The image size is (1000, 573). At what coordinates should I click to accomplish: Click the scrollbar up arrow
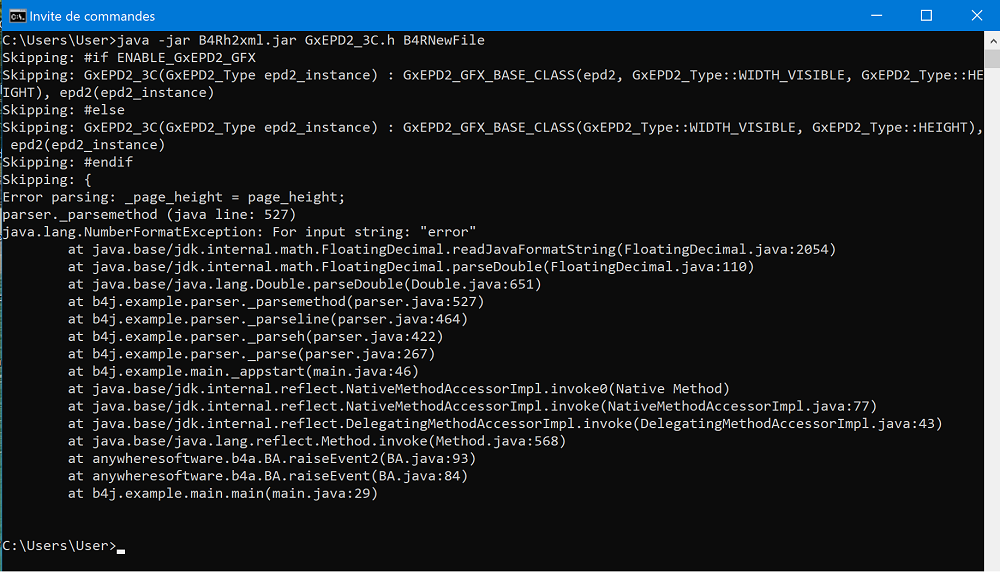point(992,41)
